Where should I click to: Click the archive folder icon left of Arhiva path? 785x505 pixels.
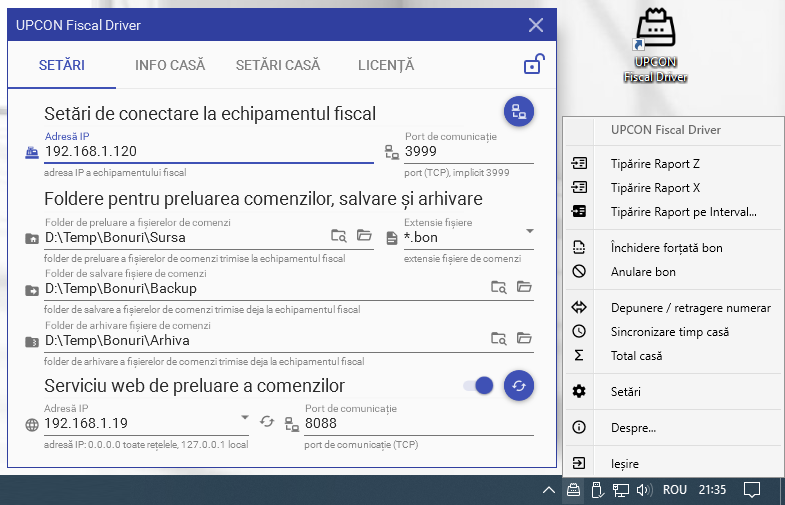tap(32, 342)
